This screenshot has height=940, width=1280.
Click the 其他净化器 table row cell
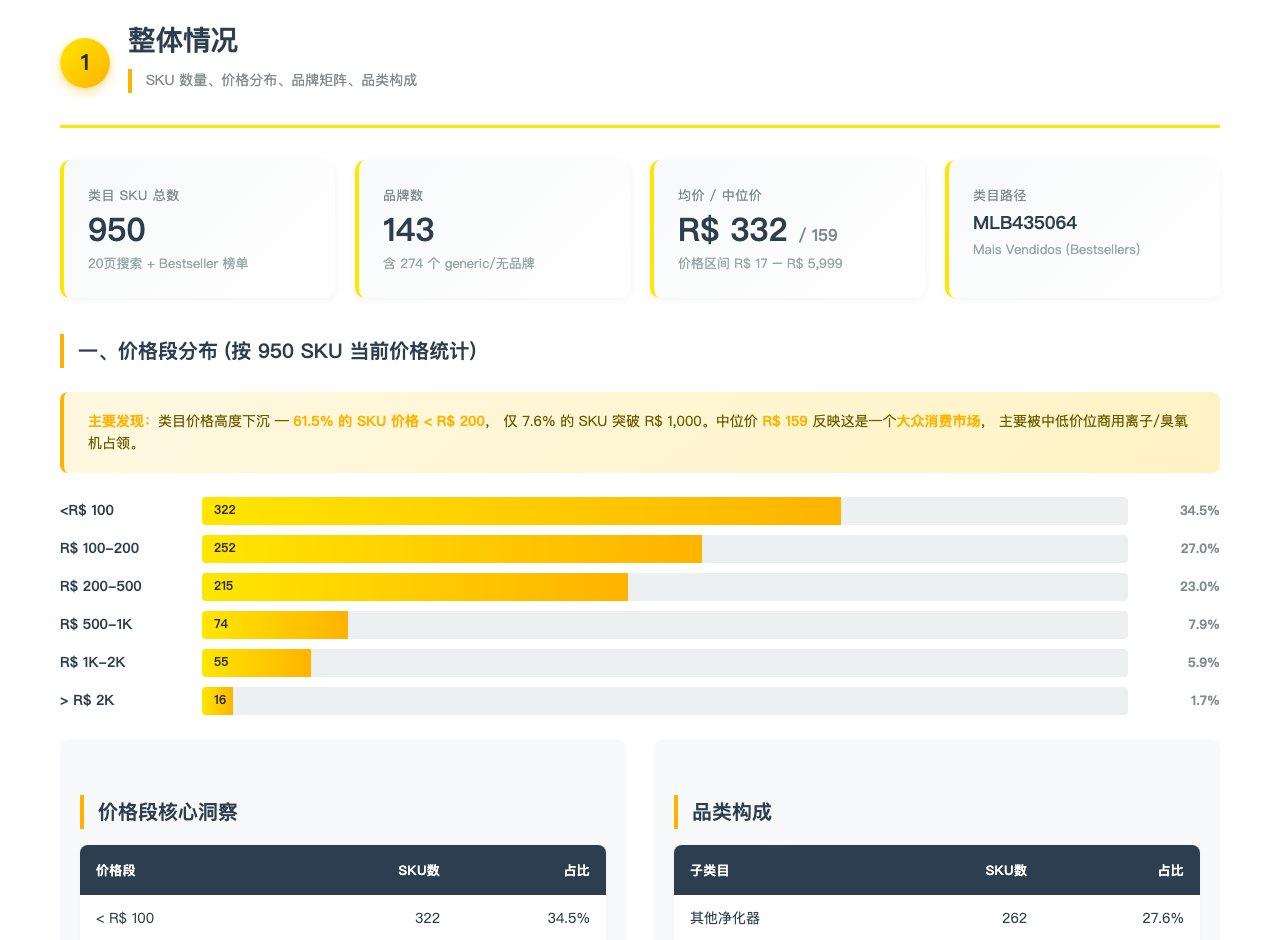pyautogui.click(x=725, y=918)
